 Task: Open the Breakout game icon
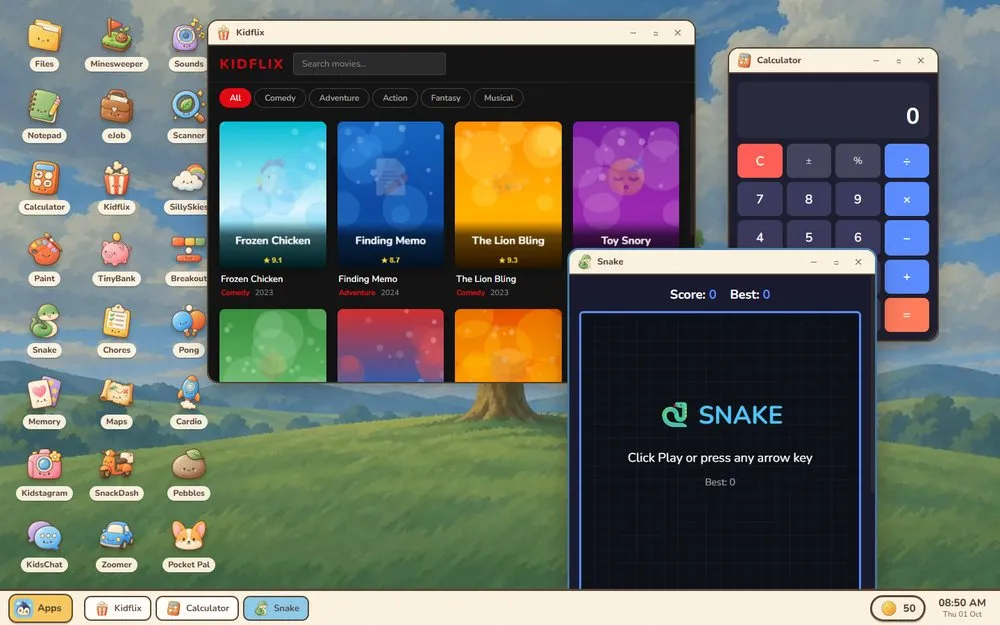[x=189, y=258]
